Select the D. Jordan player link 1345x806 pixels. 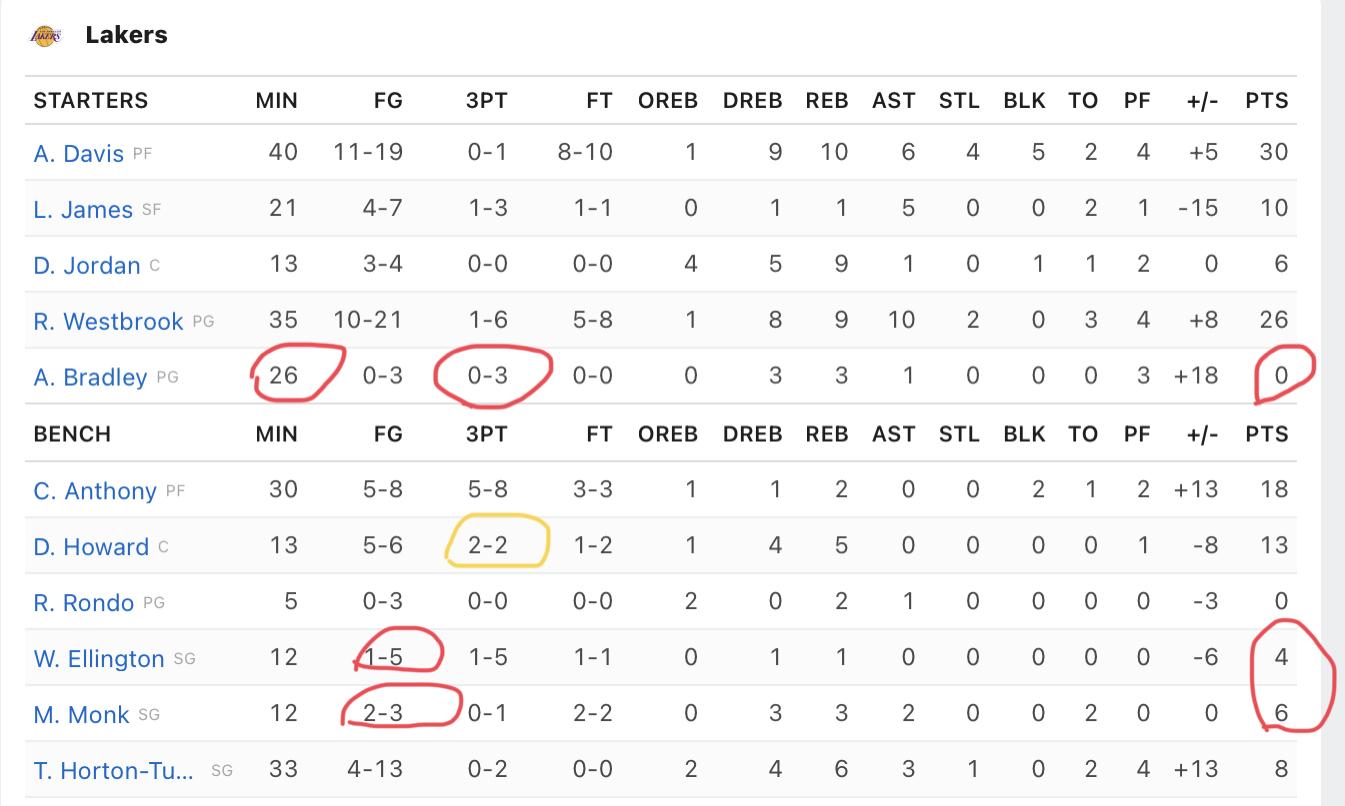(x=87, y=265)
